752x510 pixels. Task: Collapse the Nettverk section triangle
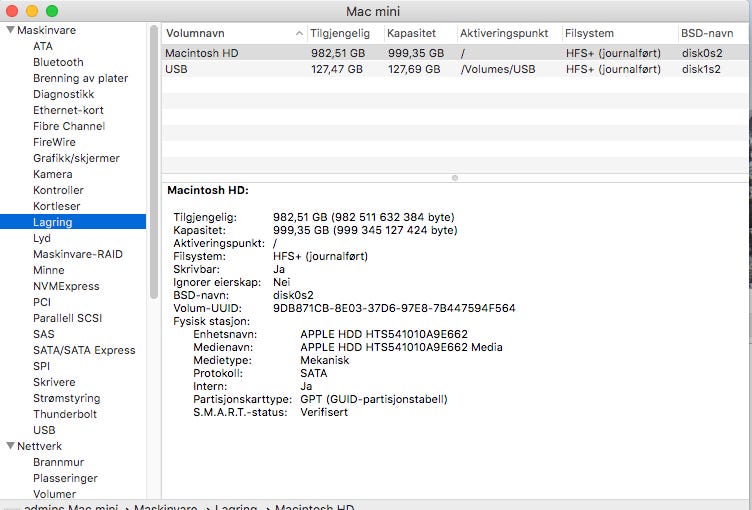(x=10, y=446)
